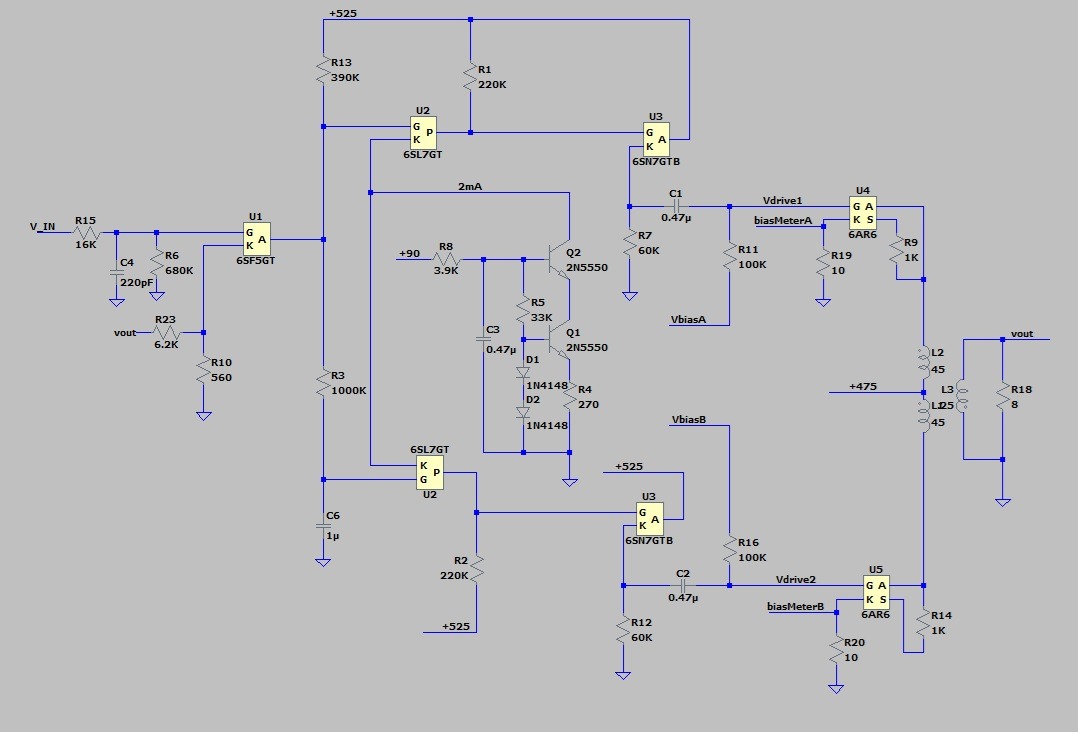1078x732 pixels.
Task: Select resistor R19 10 ohm symbol
Action: click(823, 263)
